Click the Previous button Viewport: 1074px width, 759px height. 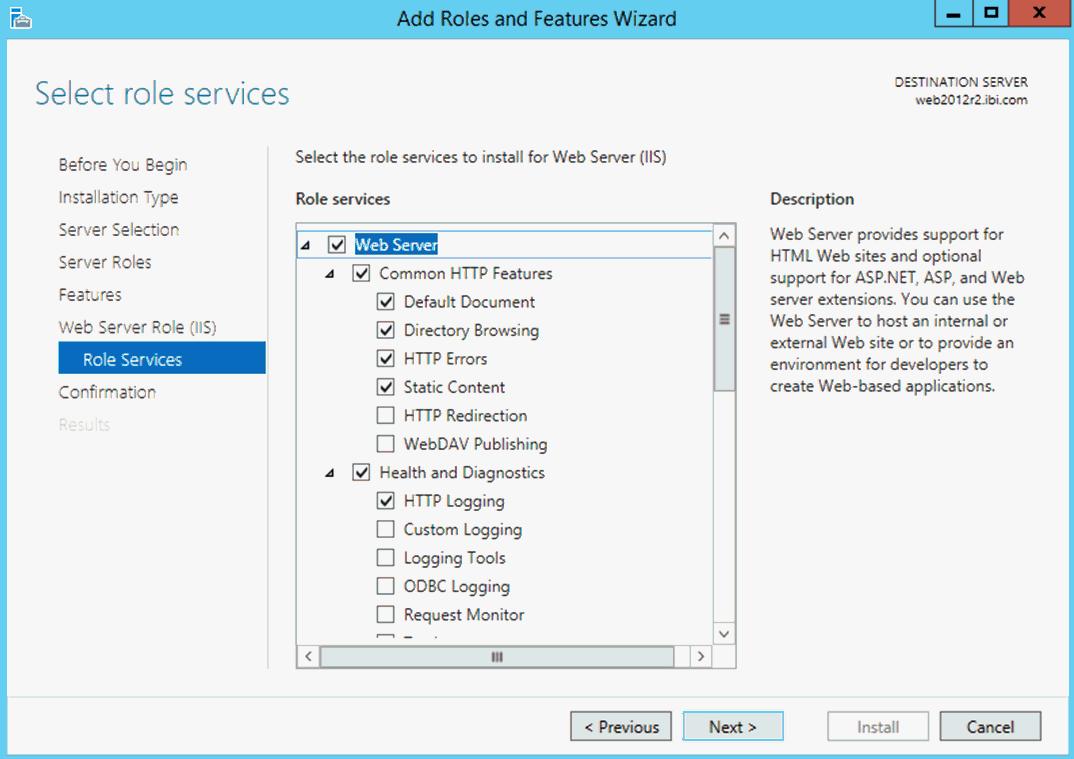click(621, 726)
